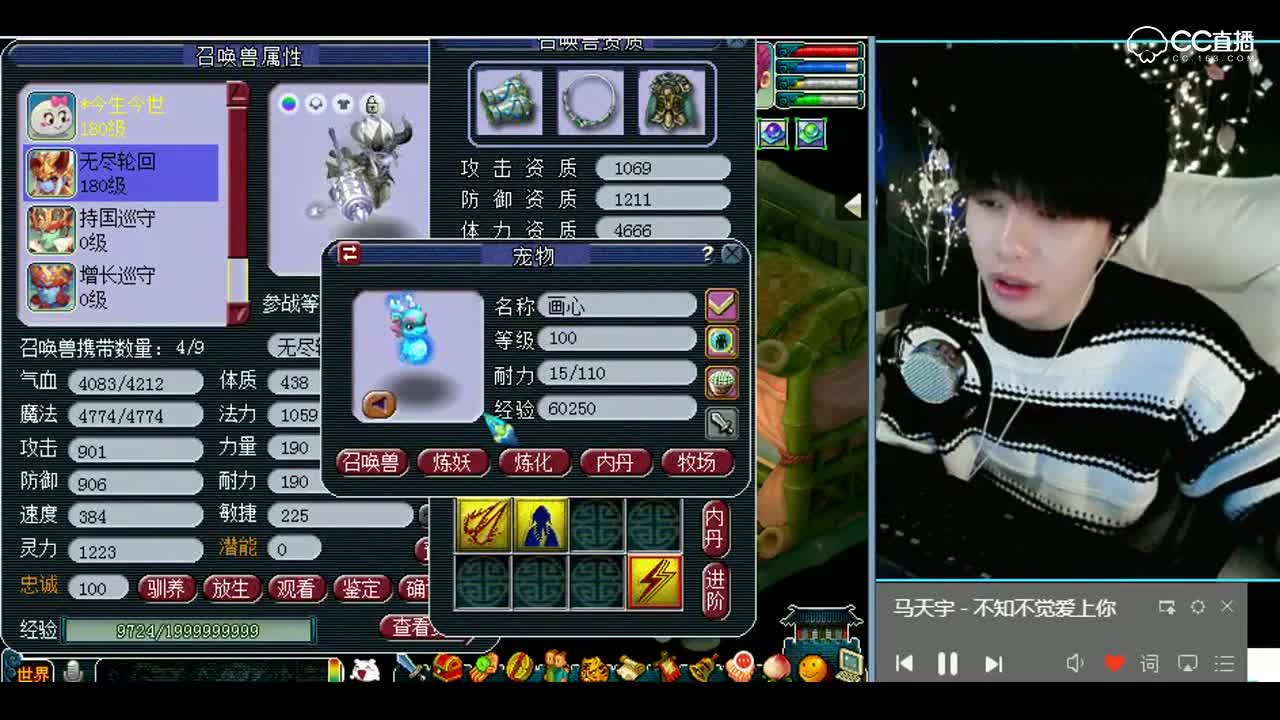Close the 宠物 pet window

coord(732,254)
